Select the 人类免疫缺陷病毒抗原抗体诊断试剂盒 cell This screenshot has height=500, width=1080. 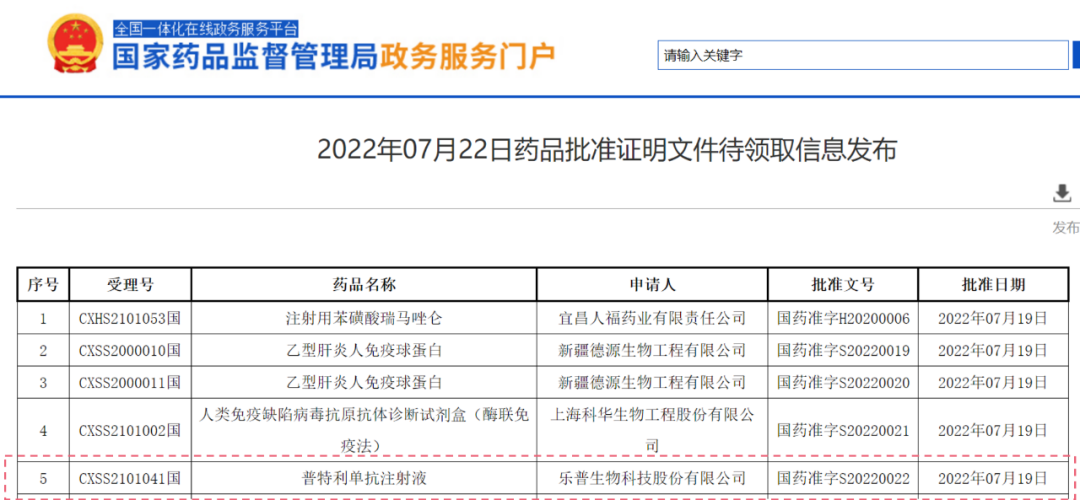364,430
